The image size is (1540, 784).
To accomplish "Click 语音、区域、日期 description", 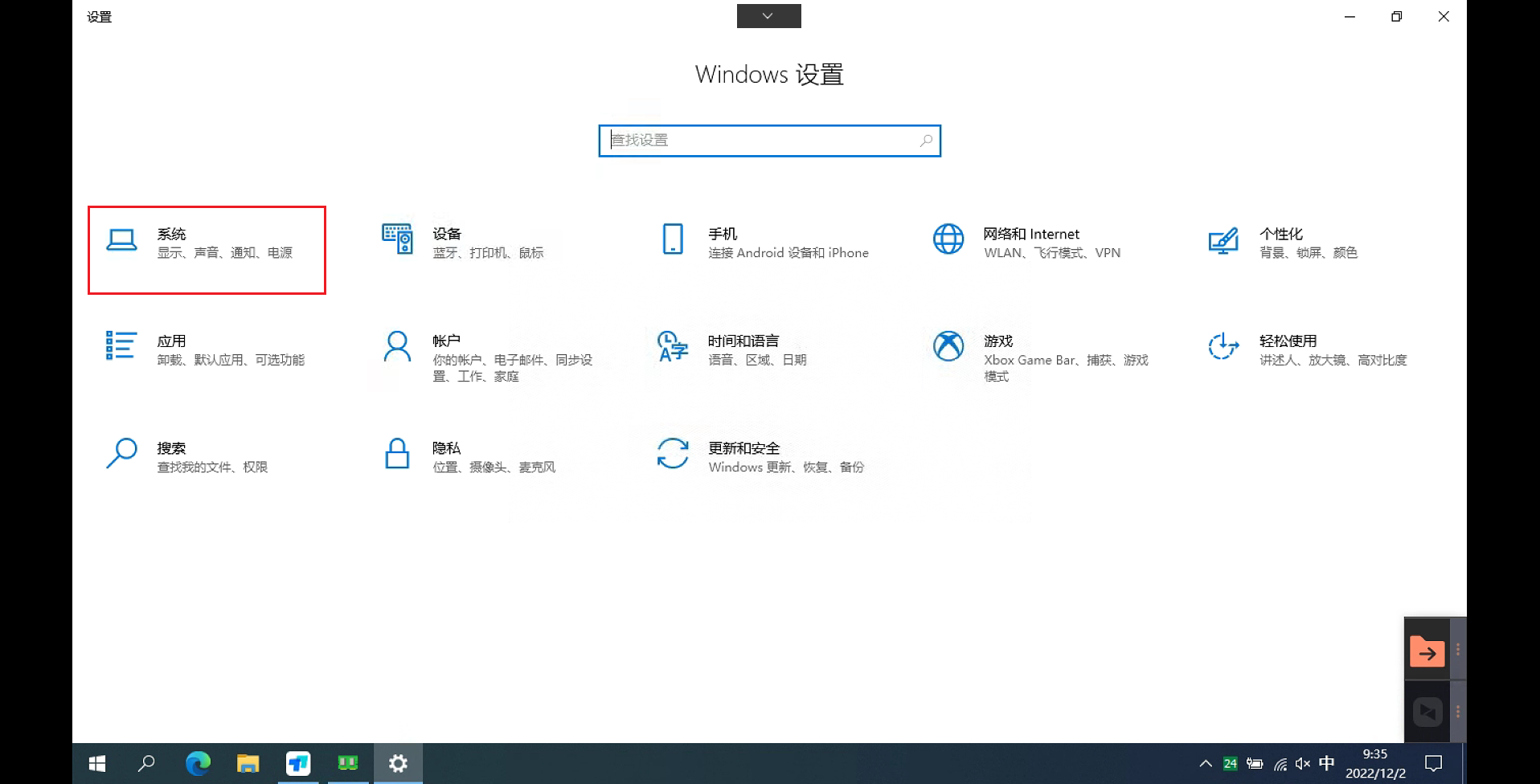I will tap(757, 360).
